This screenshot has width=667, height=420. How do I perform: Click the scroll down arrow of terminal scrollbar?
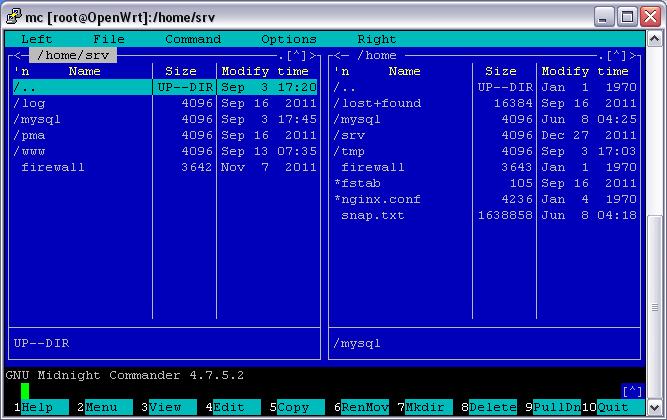[x=656, y=408]
